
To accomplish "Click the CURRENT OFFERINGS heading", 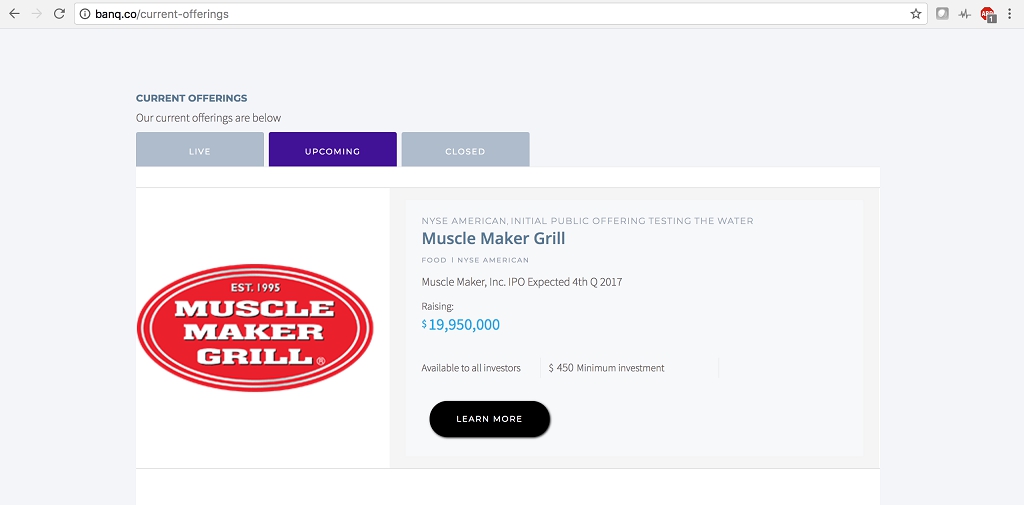I will pyautogui.click(x=191, y=98).
